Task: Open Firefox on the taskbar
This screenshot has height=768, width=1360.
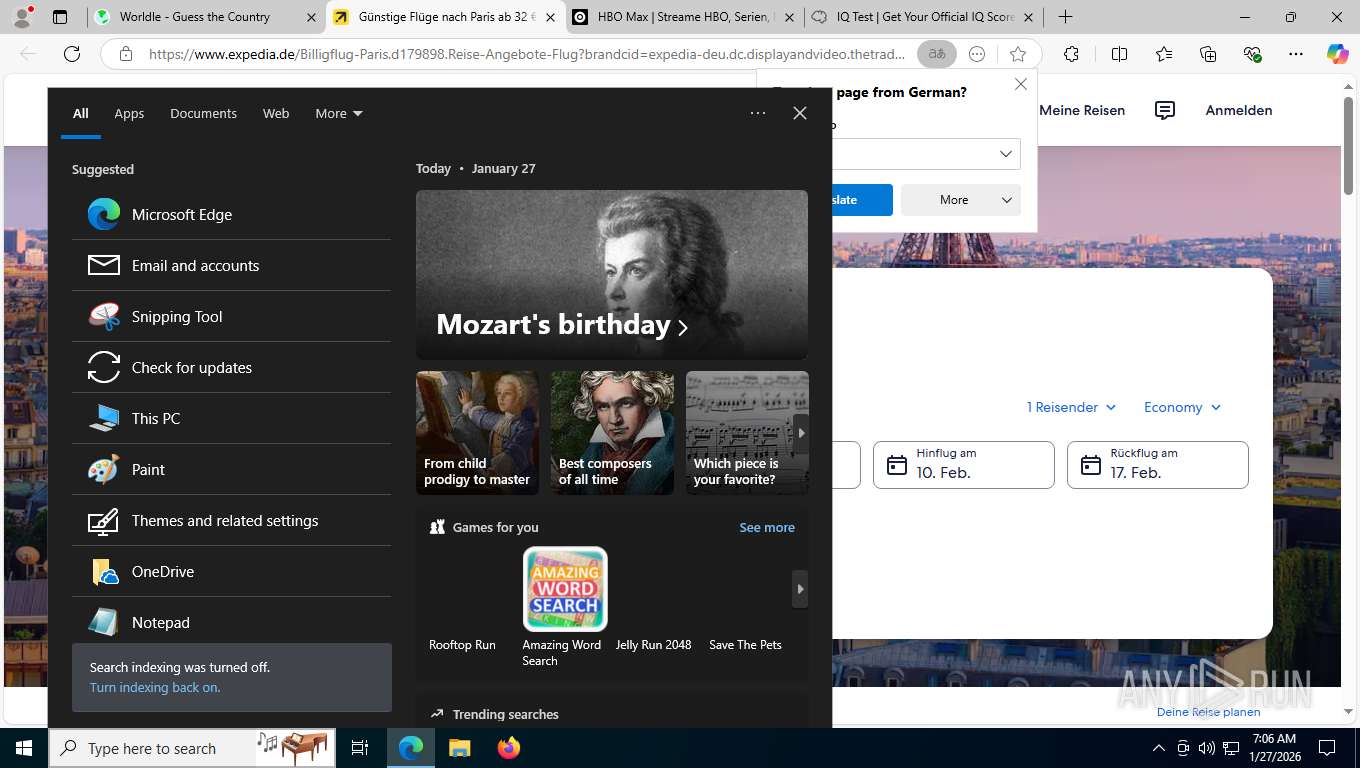Action: coord(508,748)
